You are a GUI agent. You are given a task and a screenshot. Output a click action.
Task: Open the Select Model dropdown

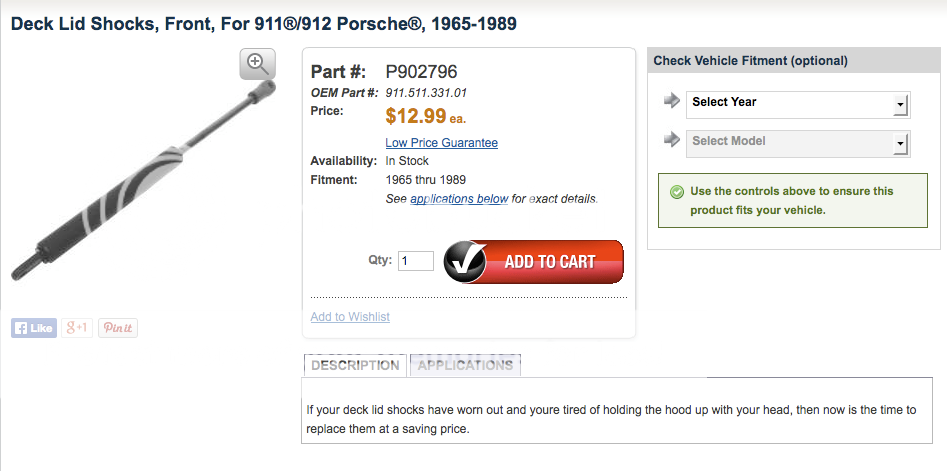click(797, 143)
